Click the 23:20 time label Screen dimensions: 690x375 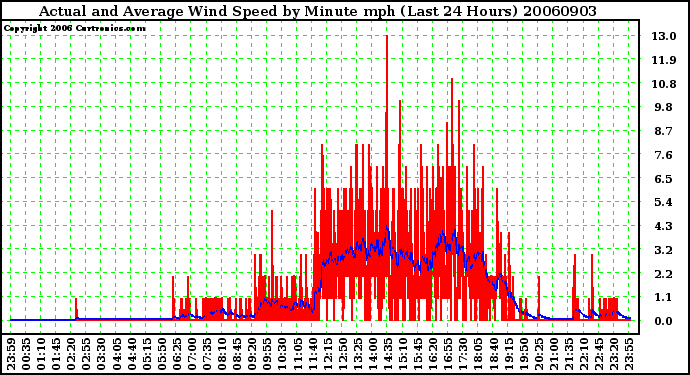[614, 354]
